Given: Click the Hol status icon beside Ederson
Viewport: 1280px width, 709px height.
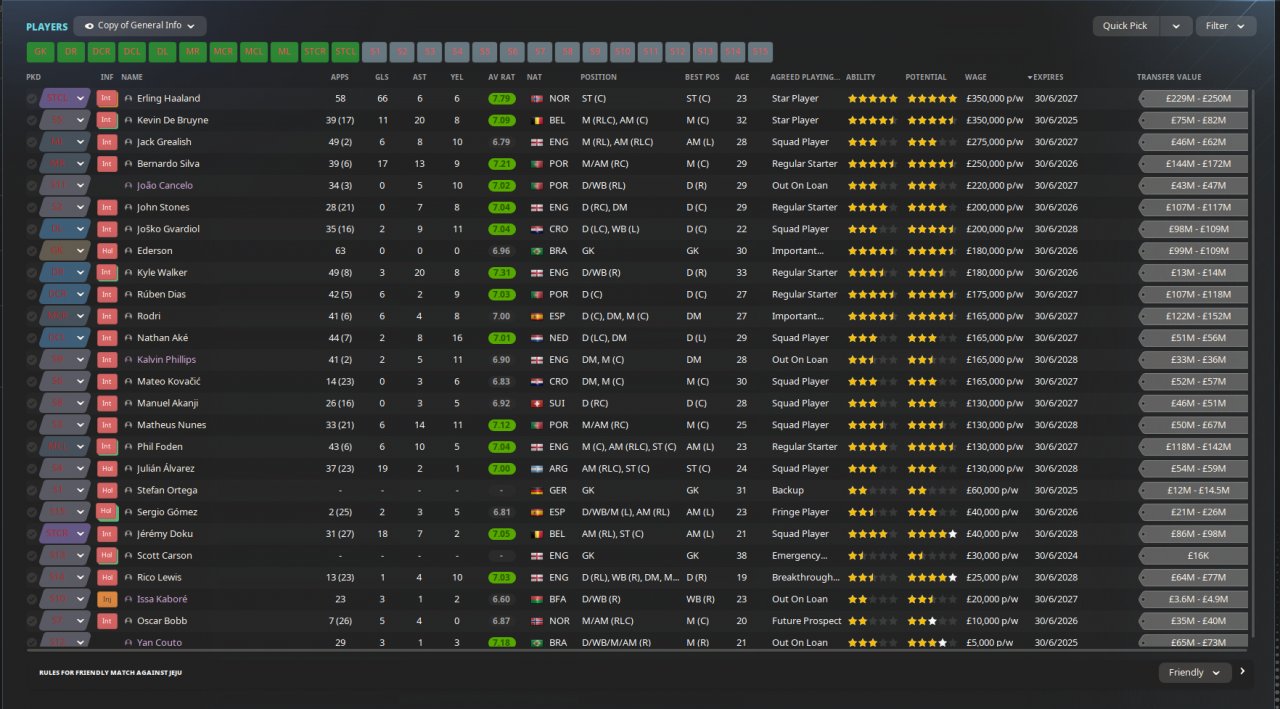Looking at the screenshot, I should [107, 251].
